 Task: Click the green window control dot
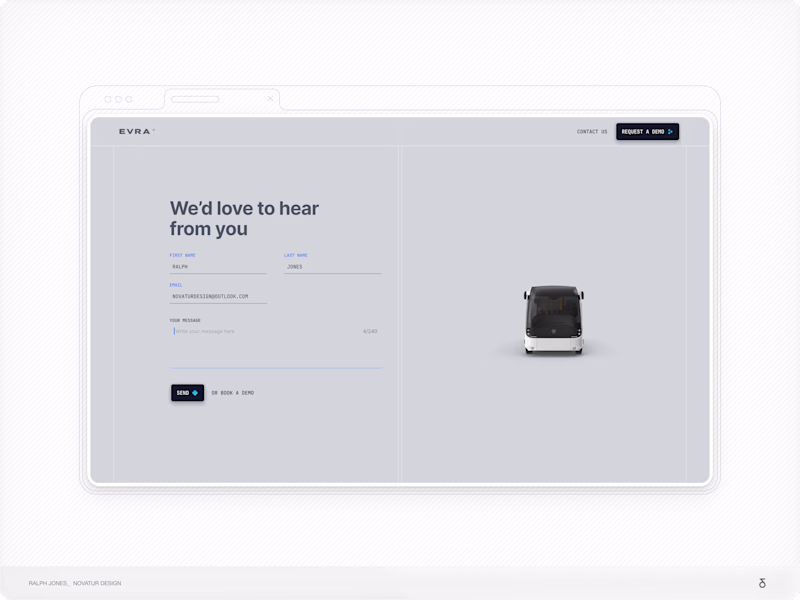[x=128, y=100]
